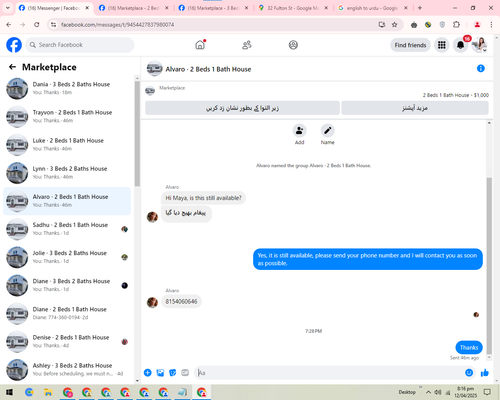Click the Add people icon

299,130
